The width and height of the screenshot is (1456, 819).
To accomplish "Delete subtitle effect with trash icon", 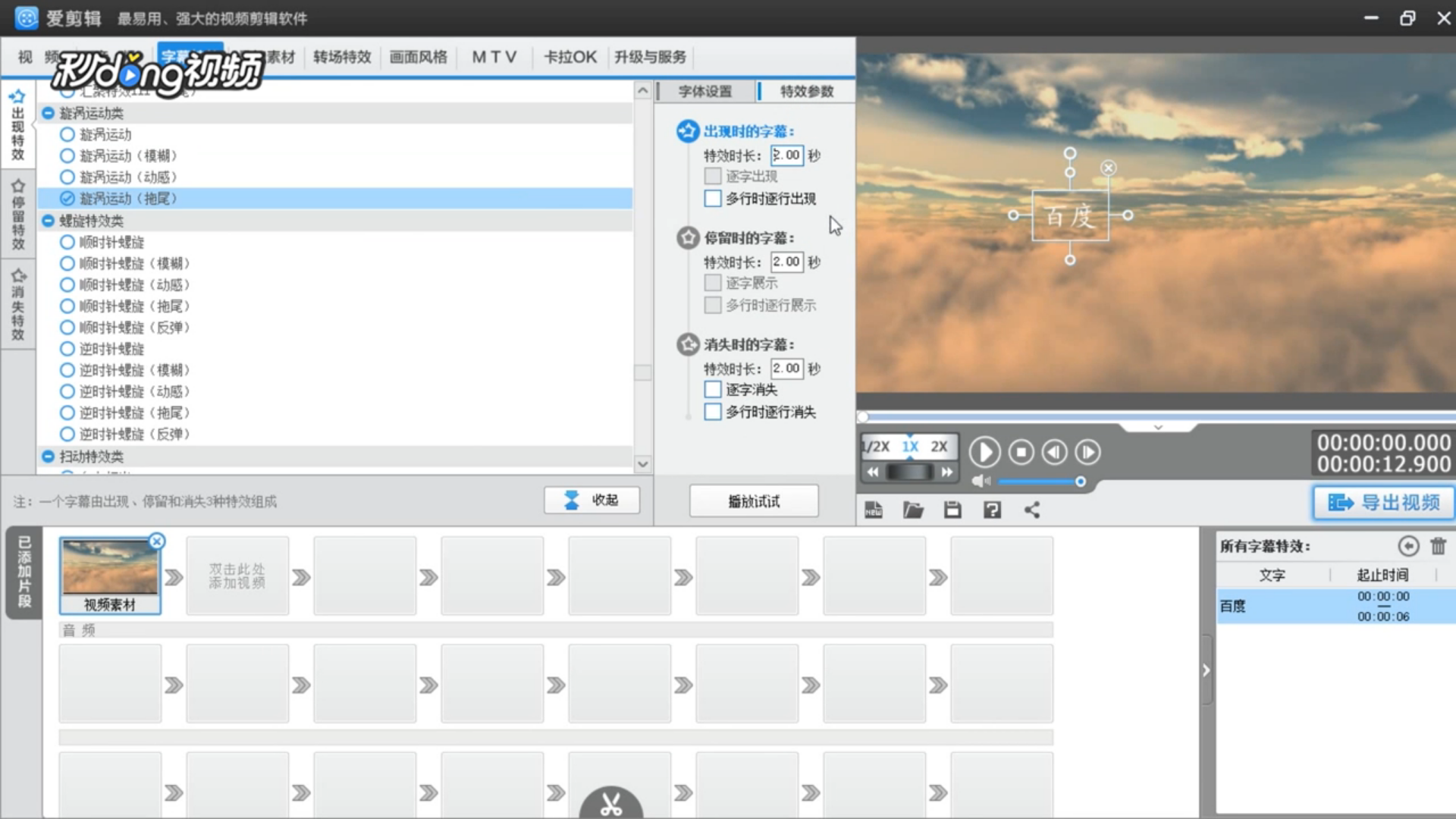I will pos(1439,546).
